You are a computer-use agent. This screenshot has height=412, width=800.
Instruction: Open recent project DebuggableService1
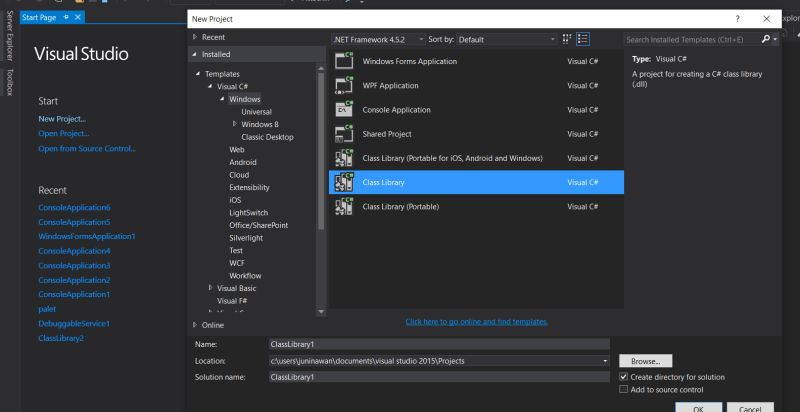coord(74,323)
